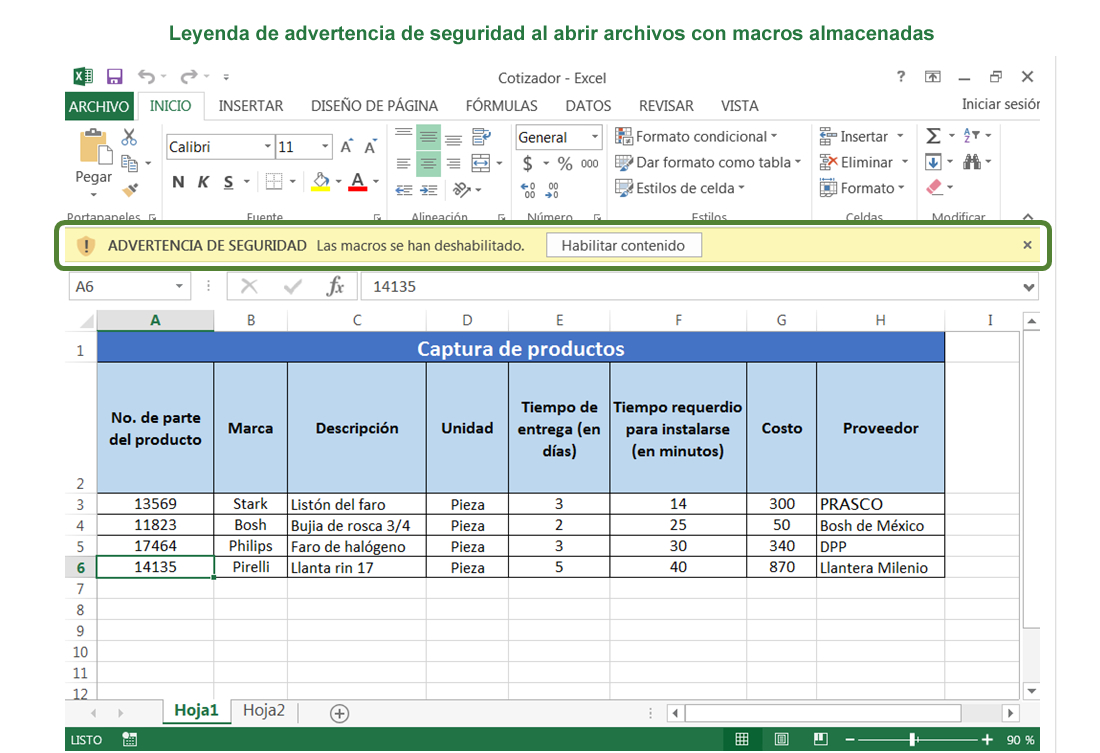The image size is (1100, 753).
Task: Click the Insertar cells button
Action: tap(863, 136)
